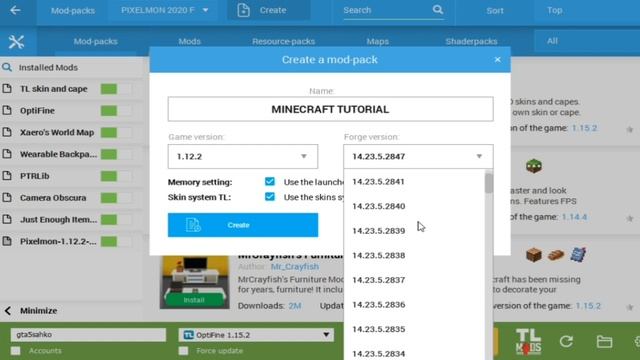Click the search magnifier icon in top bar
The image size is (640, 360).
pos(438,10)
